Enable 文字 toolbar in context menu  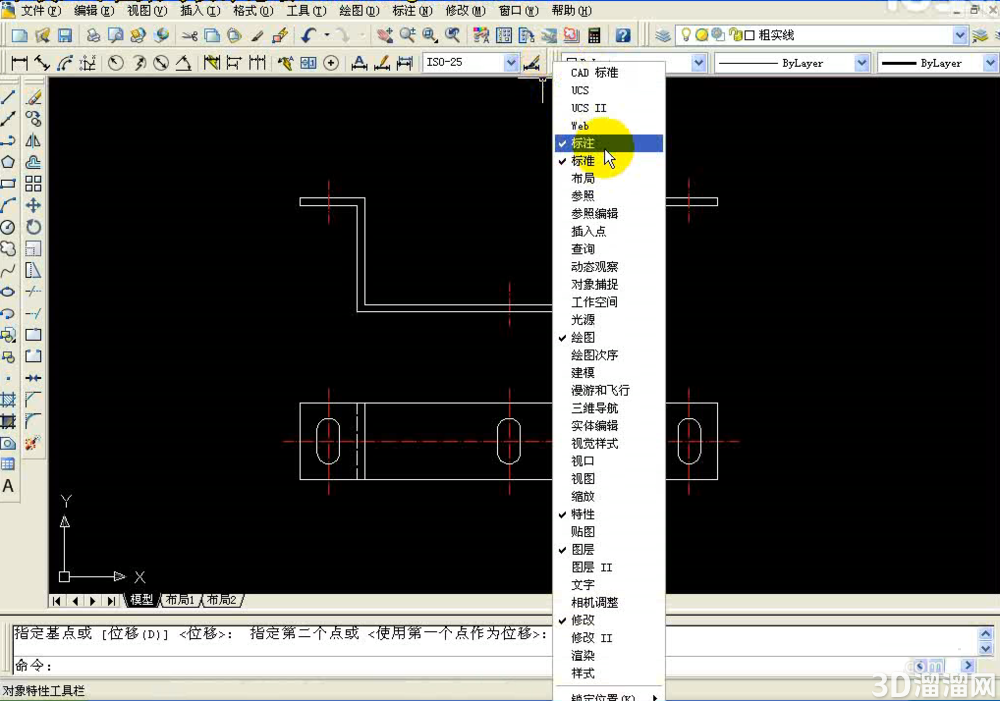tap(609, 585)
